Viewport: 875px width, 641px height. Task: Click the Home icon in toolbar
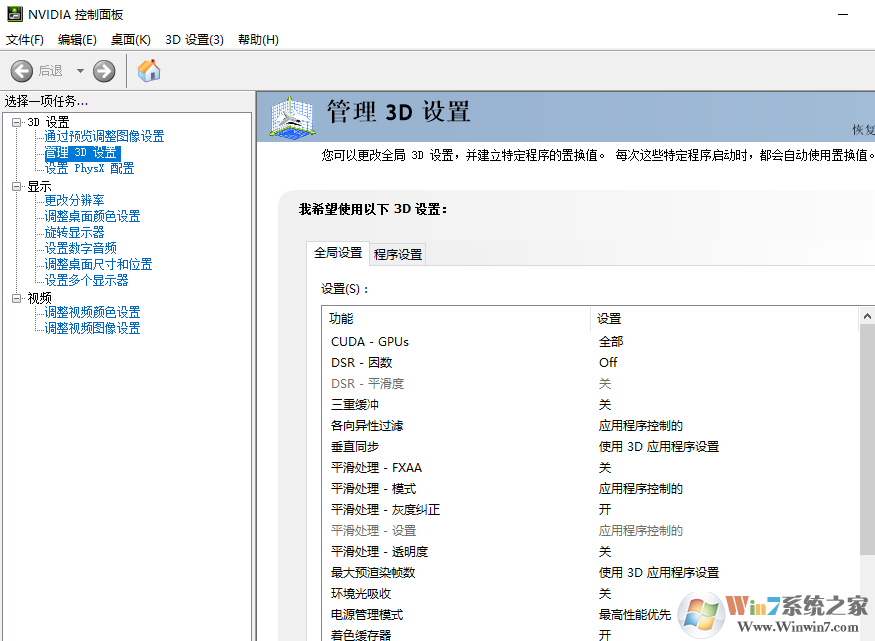pos(149,71)
